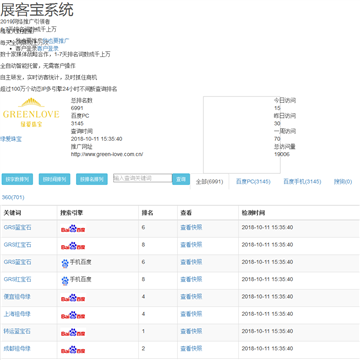Click the rank value 2 in 成都祖母绿 row
The width and height of the screenshot is (360, 360).
[x=143, y=349]
